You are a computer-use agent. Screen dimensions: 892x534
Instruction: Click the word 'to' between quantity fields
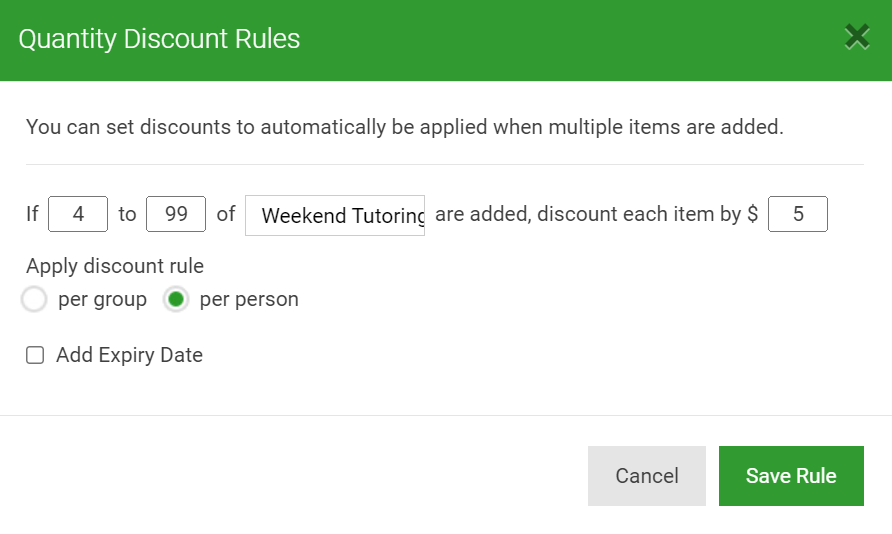pyautogui.click(x=127, y=214)
